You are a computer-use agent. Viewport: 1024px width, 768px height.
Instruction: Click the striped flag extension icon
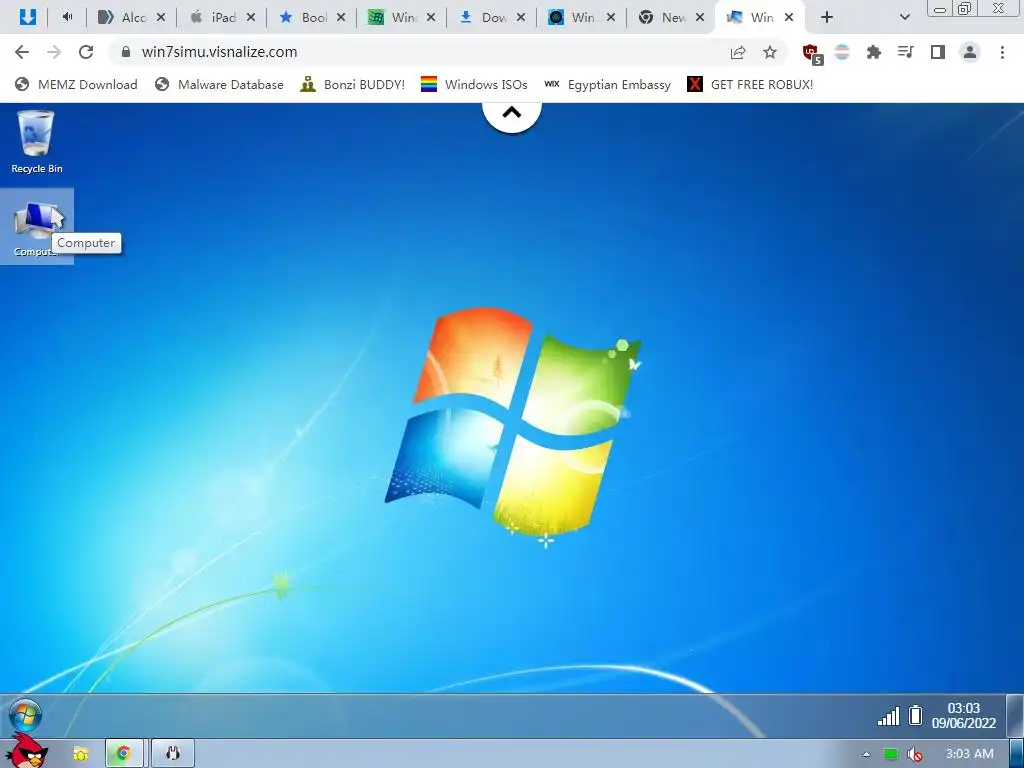[842, 52]
